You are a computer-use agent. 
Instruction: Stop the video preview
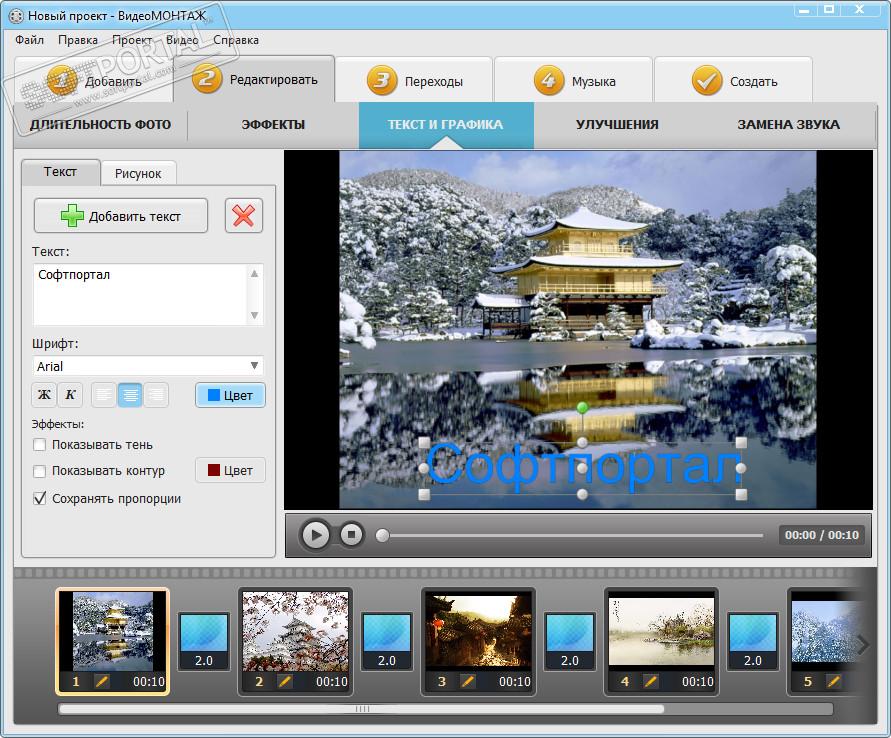pos(351,535)
